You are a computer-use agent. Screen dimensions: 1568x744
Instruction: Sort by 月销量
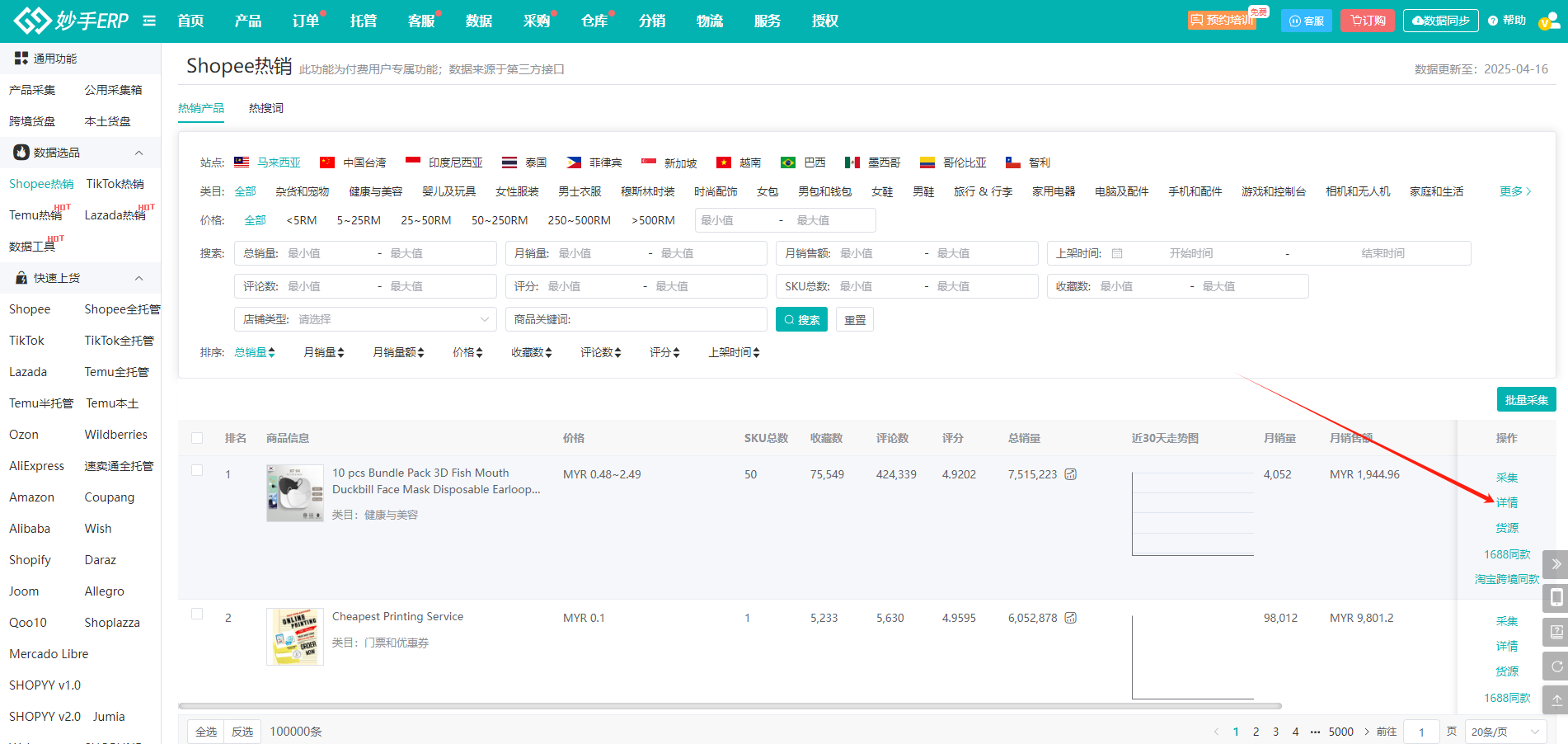(324, 352)
